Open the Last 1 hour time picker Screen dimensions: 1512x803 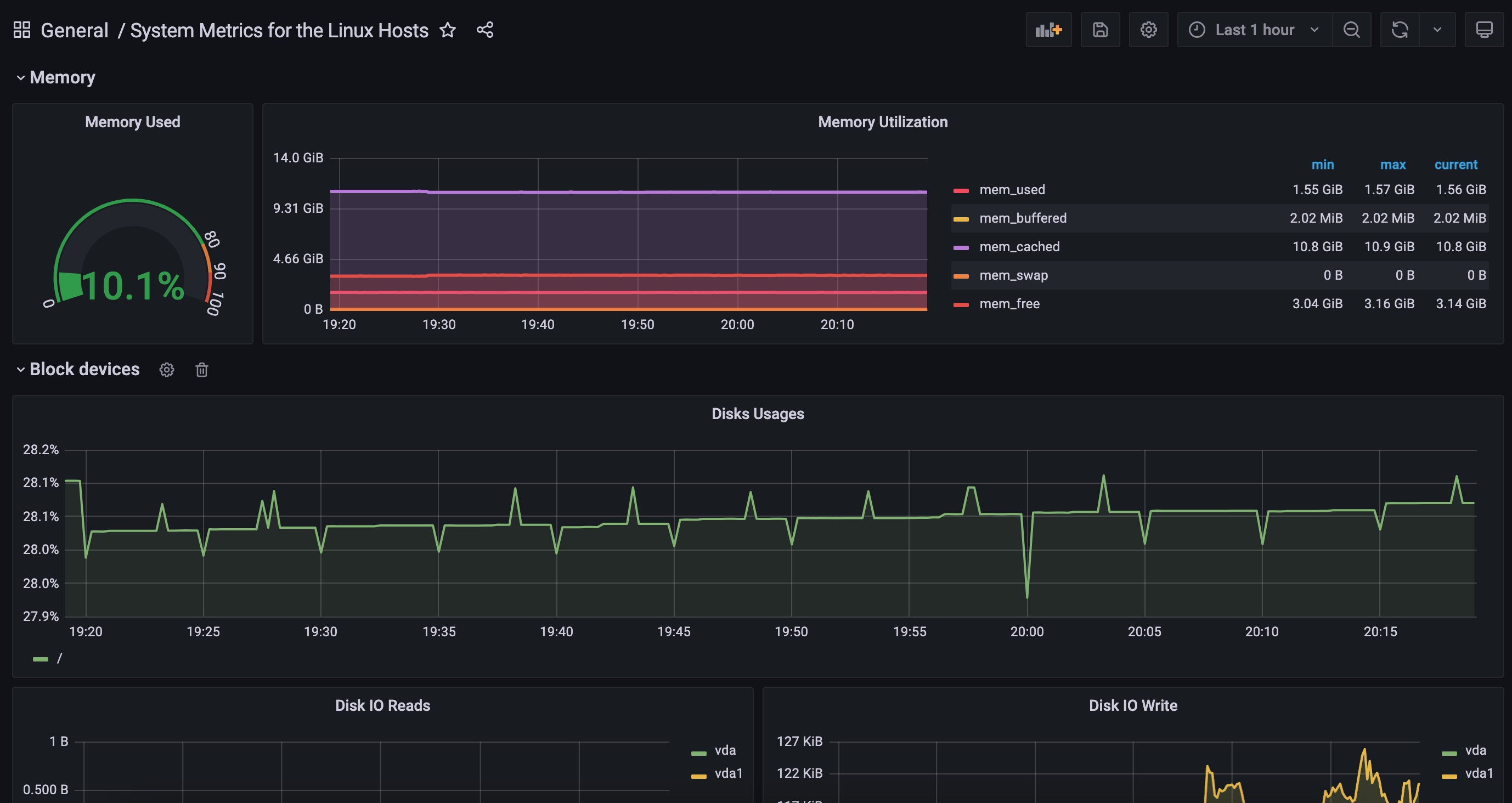point(1254,30)
